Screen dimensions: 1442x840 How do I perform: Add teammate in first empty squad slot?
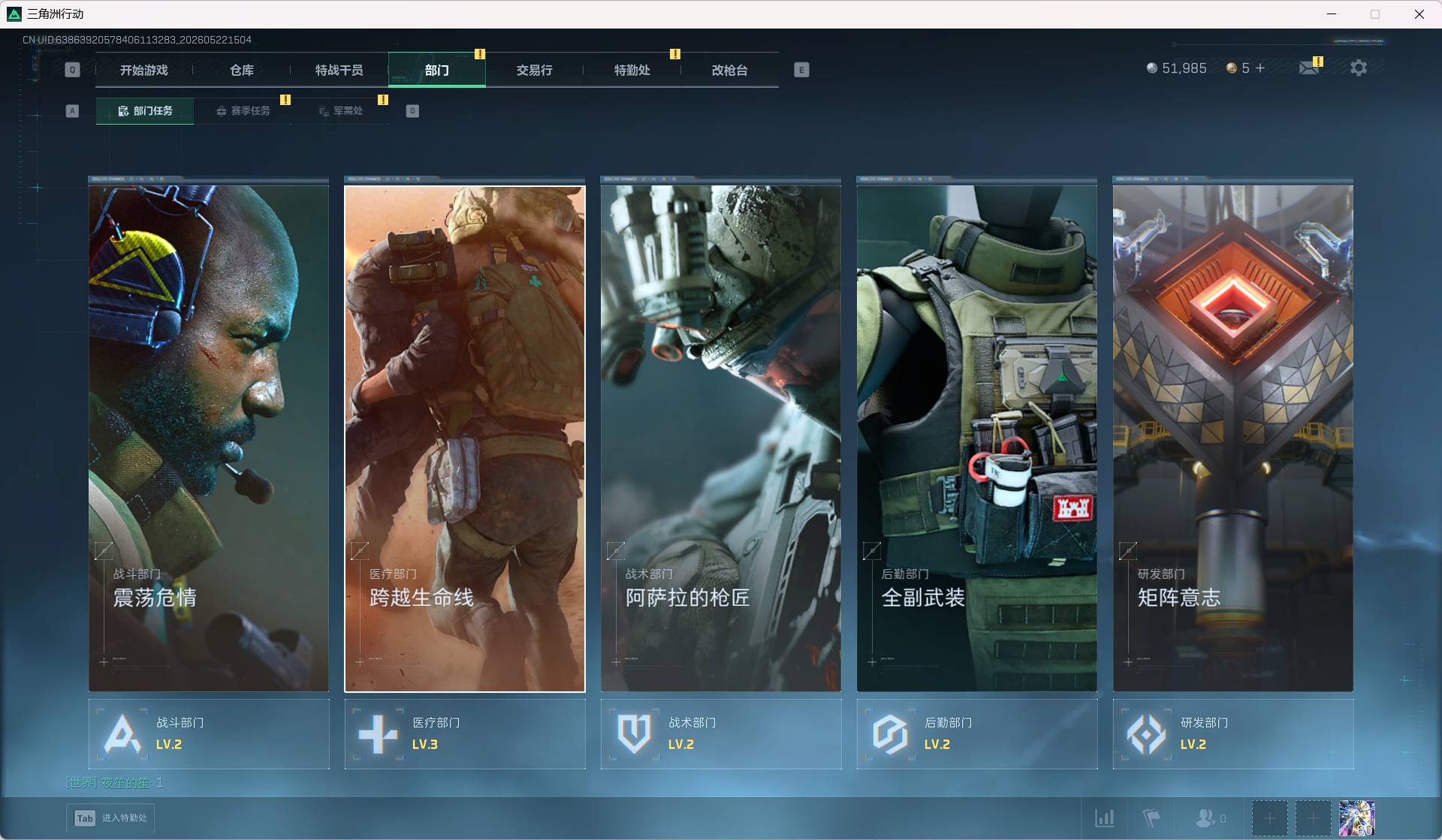tap(1269, 818)
